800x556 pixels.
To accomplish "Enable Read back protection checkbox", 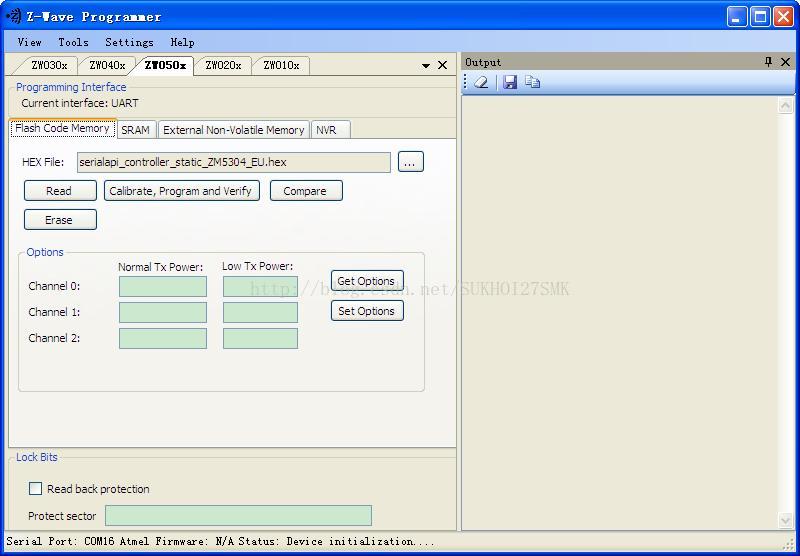I will pyautogui.click(x=35, y=489).
